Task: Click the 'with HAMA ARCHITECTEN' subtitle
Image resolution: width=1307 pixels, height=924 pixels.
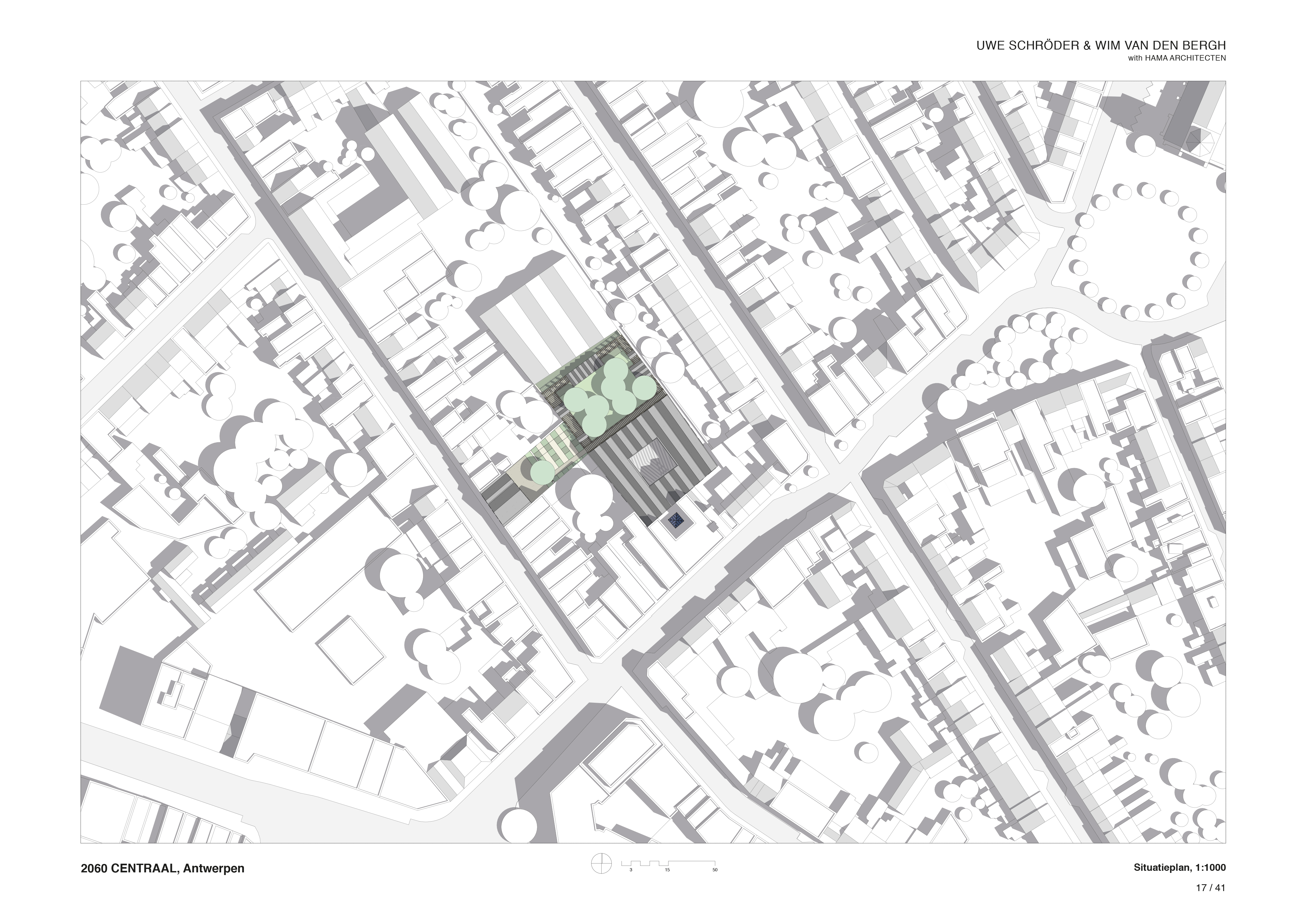Action: pyautogui.click(x=1177, y=58)
